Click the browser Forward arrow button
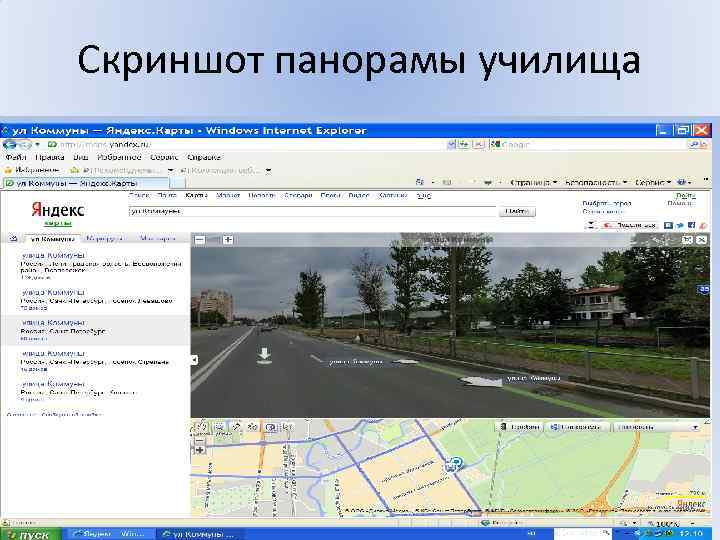 (24, 145)
